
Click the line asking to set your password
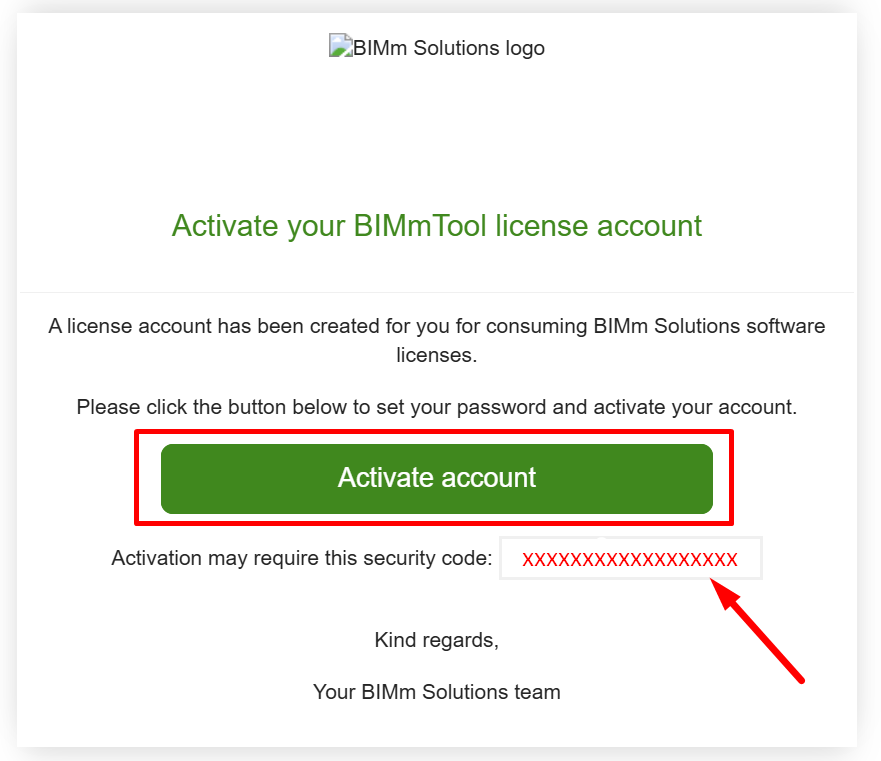[x=437, y=407]
